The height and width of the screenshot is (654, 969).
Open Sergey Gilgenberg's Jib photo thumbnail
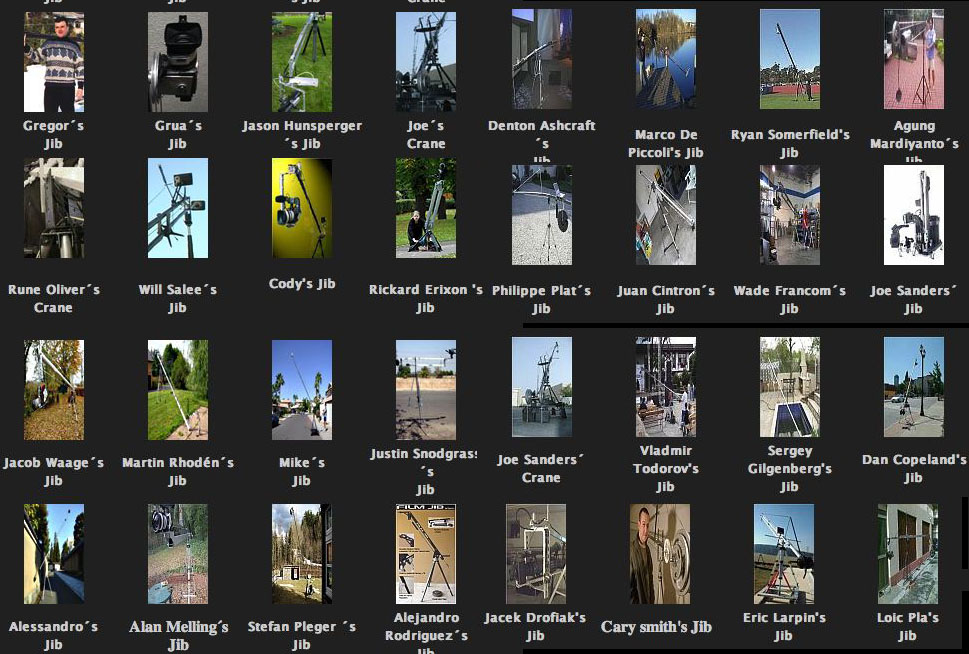[x=790, y=387]
